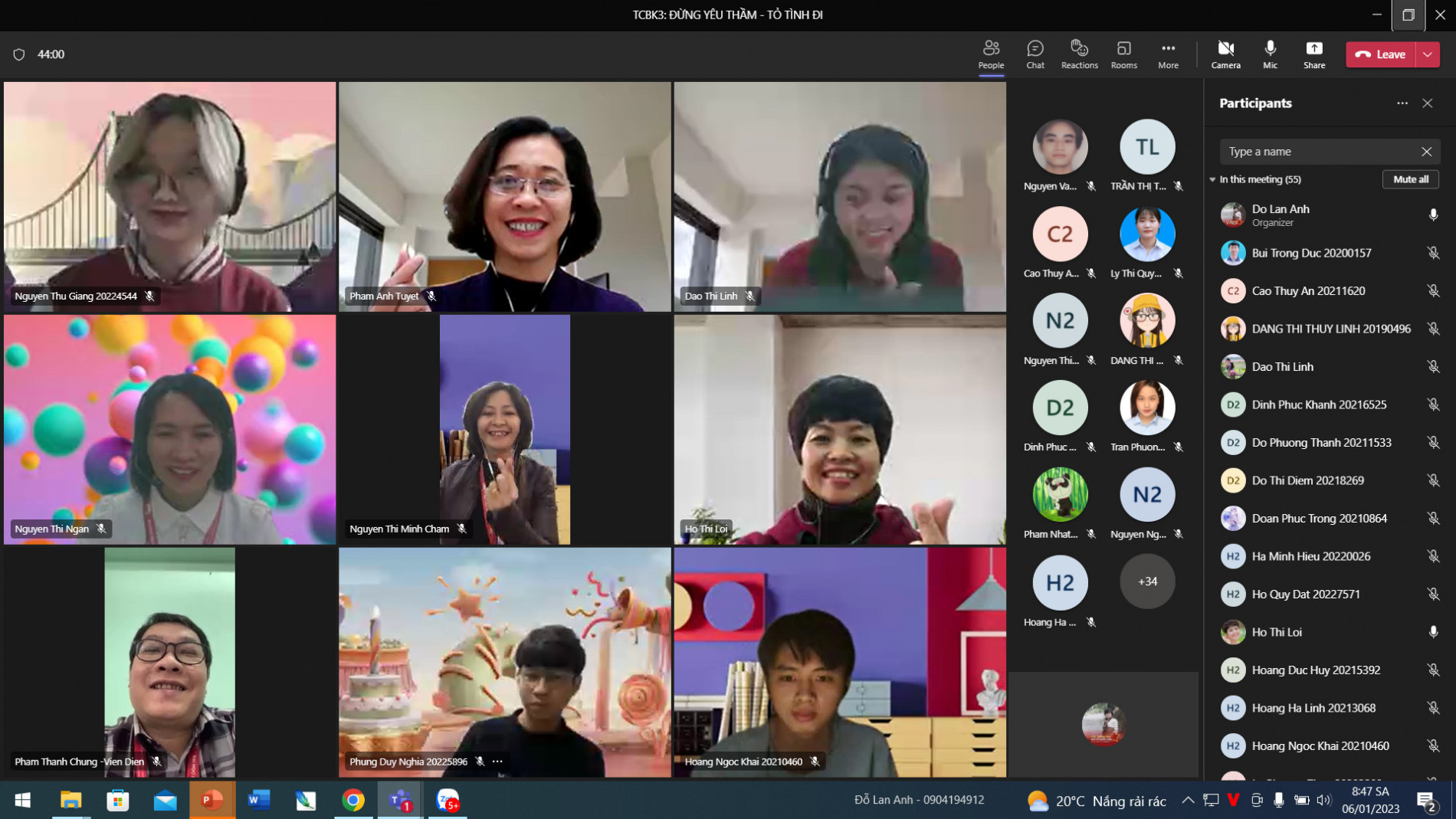Open Word from the taskbar
The width and height of the screenshot is (1456, 819).
259,801
